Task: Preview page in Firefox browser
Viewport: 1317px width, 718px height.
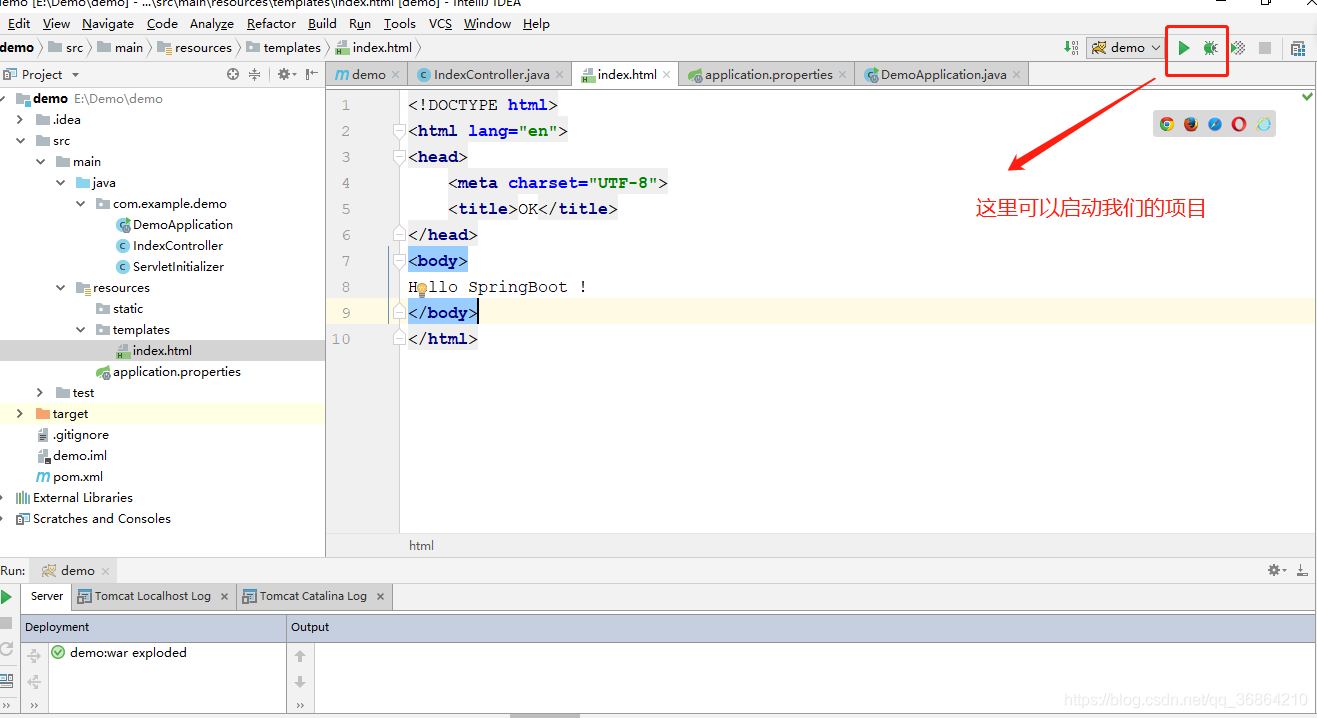Action: coord(1190,124)
